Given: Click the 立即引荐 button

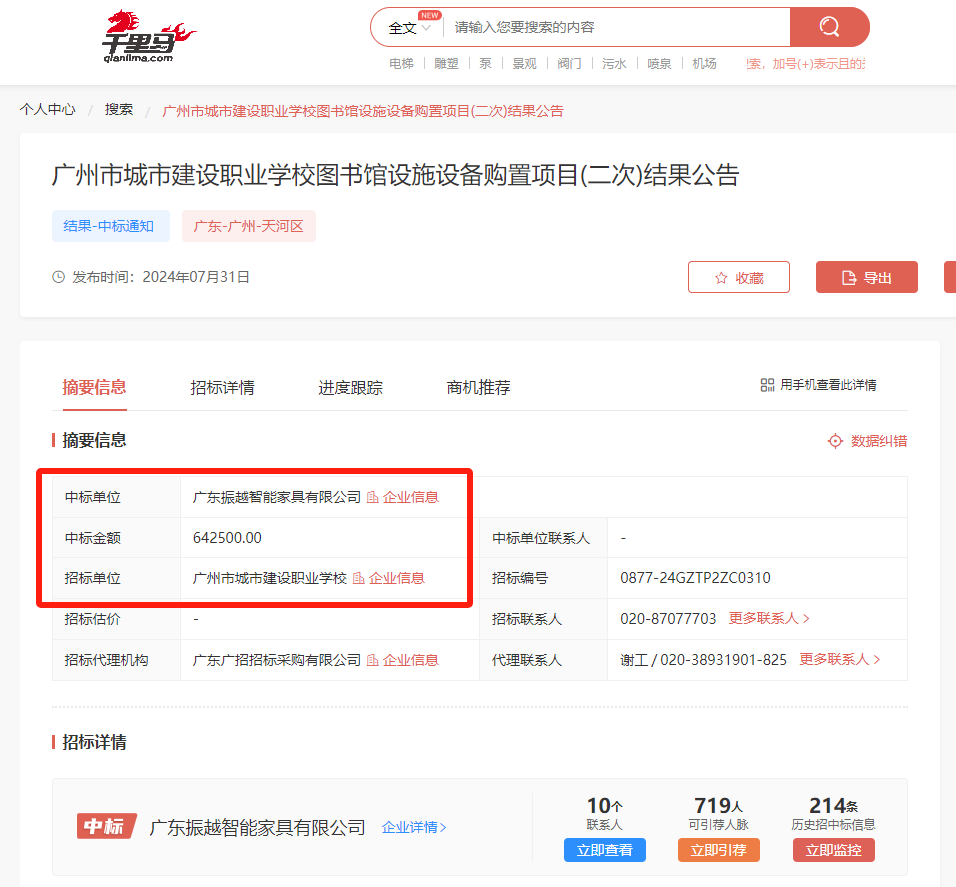Looking at the screenshot, I should 719,850.
